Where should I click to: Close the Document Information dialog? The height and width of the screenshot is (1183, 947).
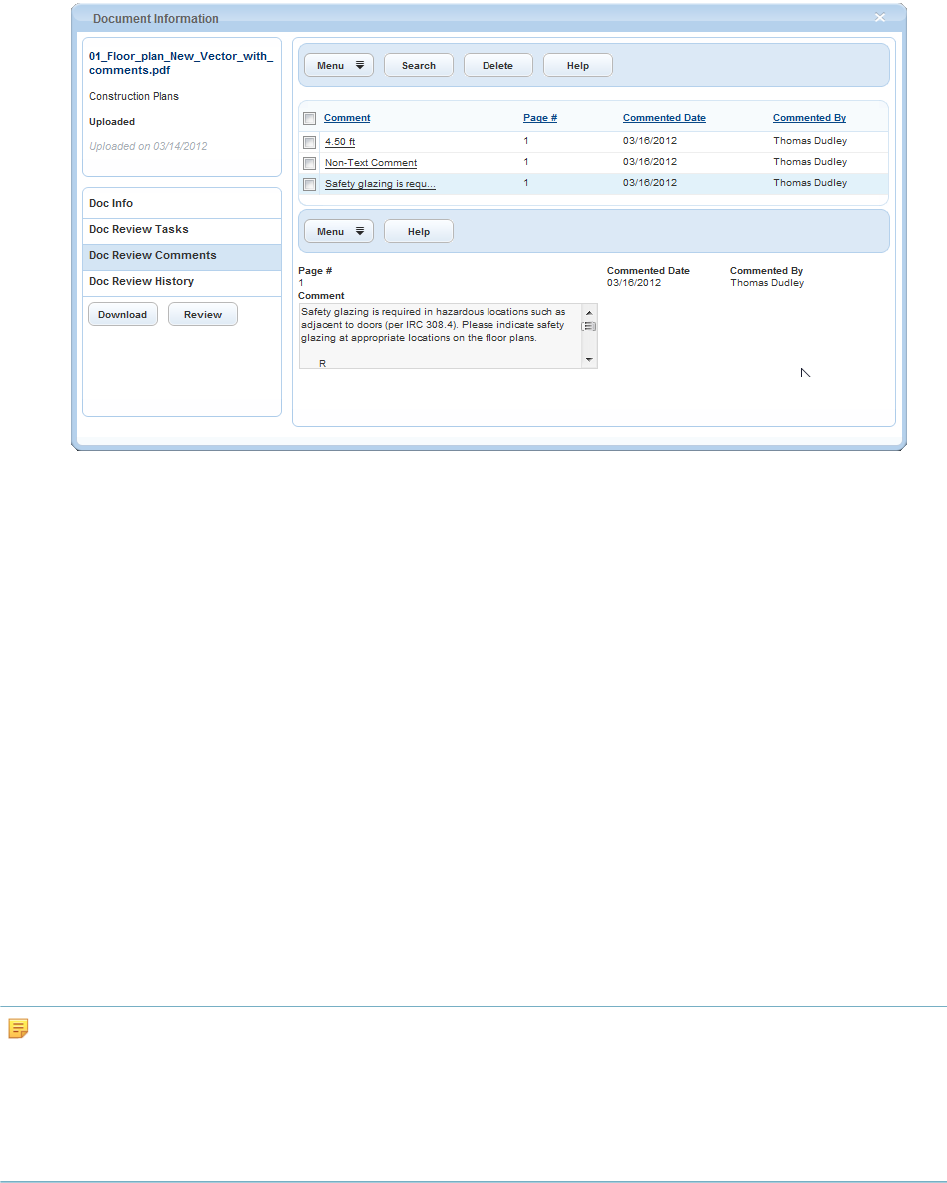tap(879, 17)
